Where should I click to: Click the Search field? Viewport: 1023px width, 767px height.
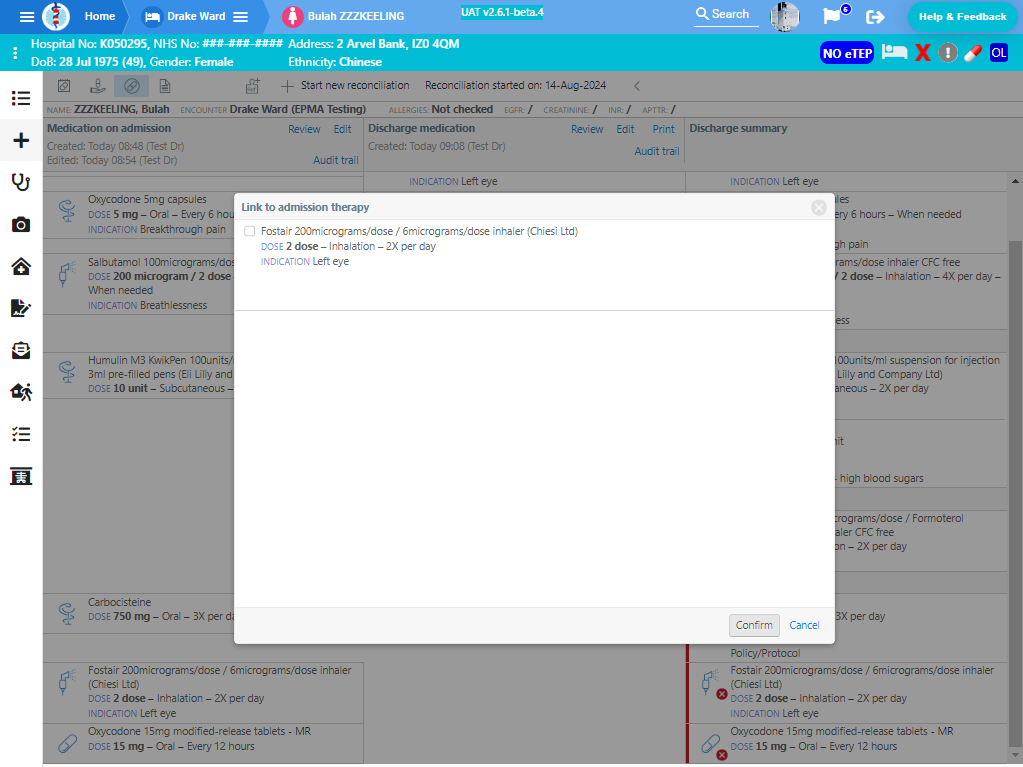pyautogui.click(x=726, y=14)
